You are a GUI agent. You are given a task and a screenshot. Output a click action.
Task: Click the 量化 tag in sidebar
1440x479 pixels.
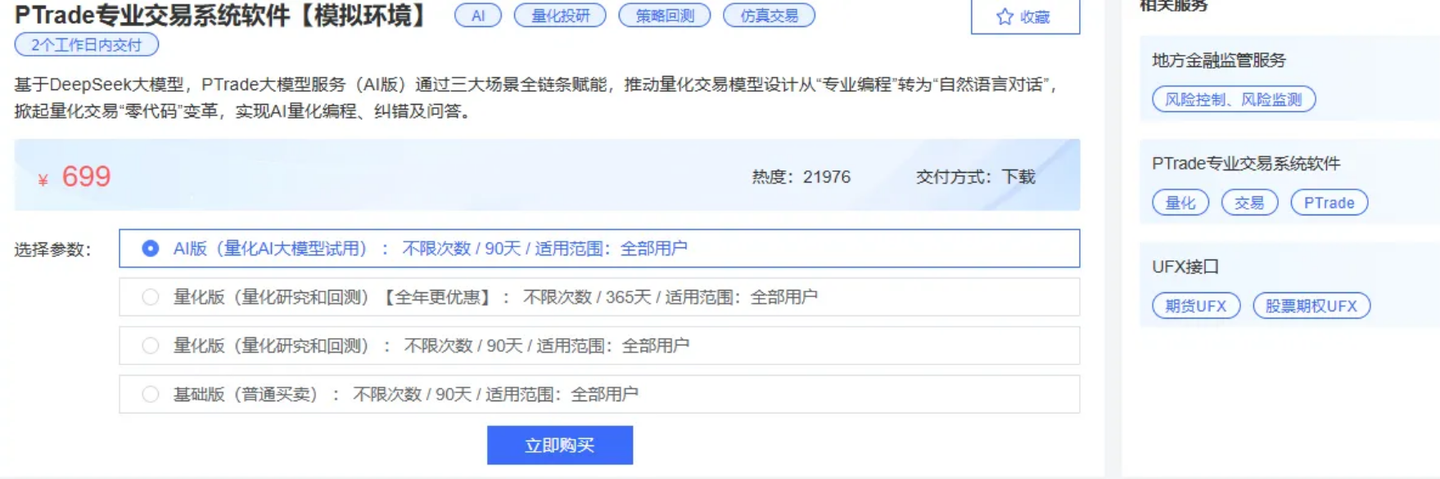point(1180,203)
